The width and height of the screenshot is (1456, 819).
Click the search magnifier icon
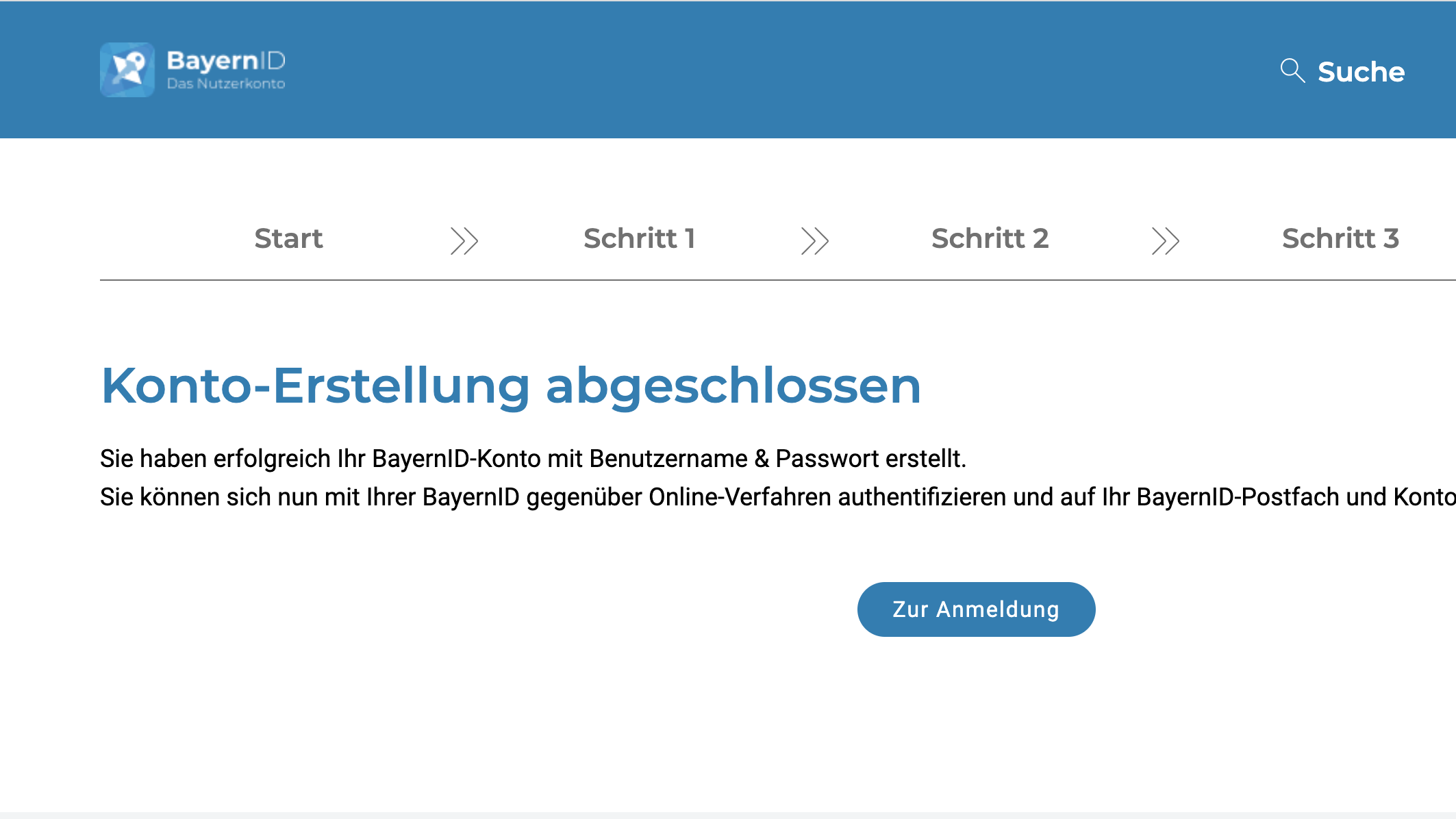click(1292, 71)
